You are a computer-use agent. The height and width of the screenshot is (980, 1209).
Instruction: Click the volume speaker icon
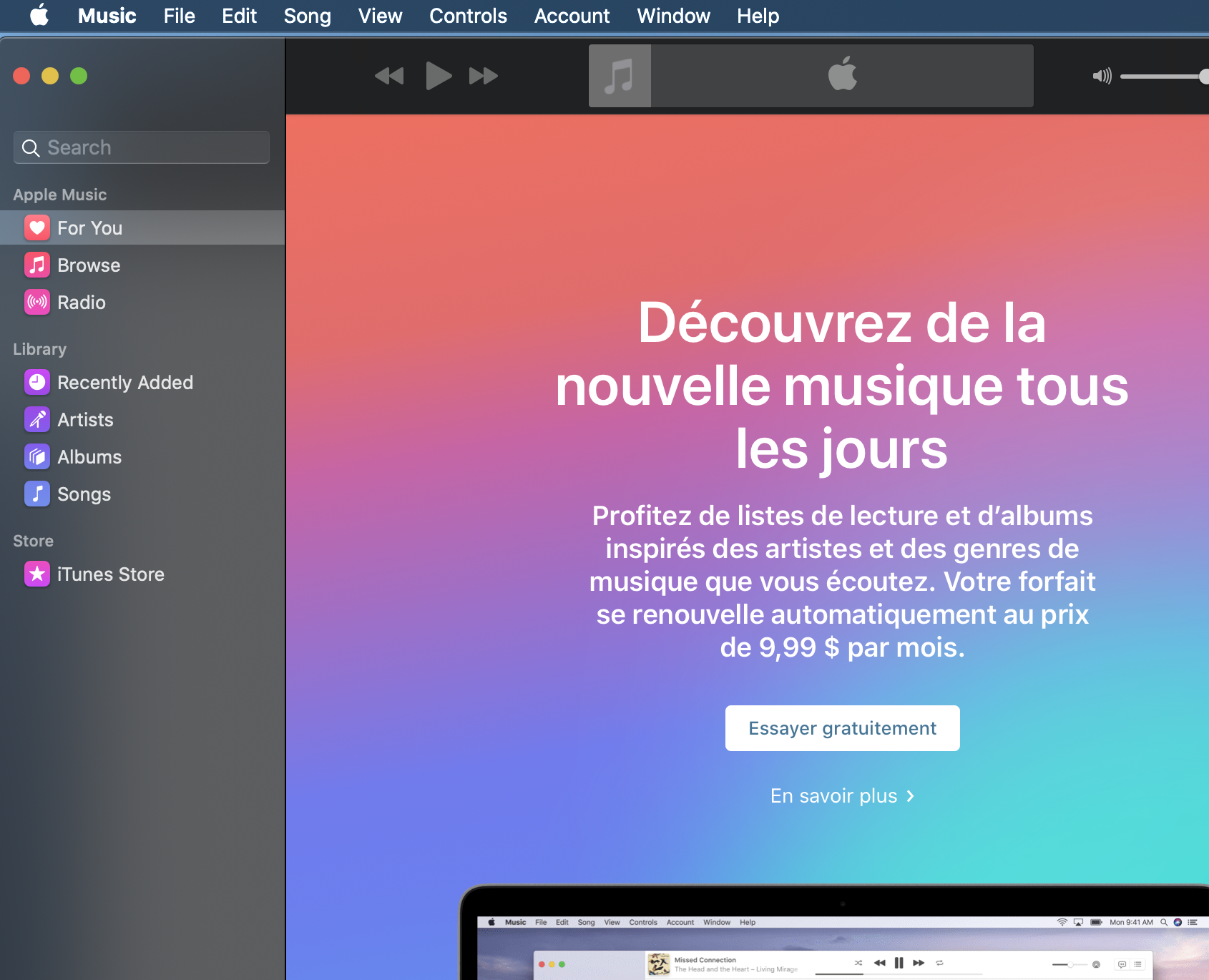(x=1102, y=76)
